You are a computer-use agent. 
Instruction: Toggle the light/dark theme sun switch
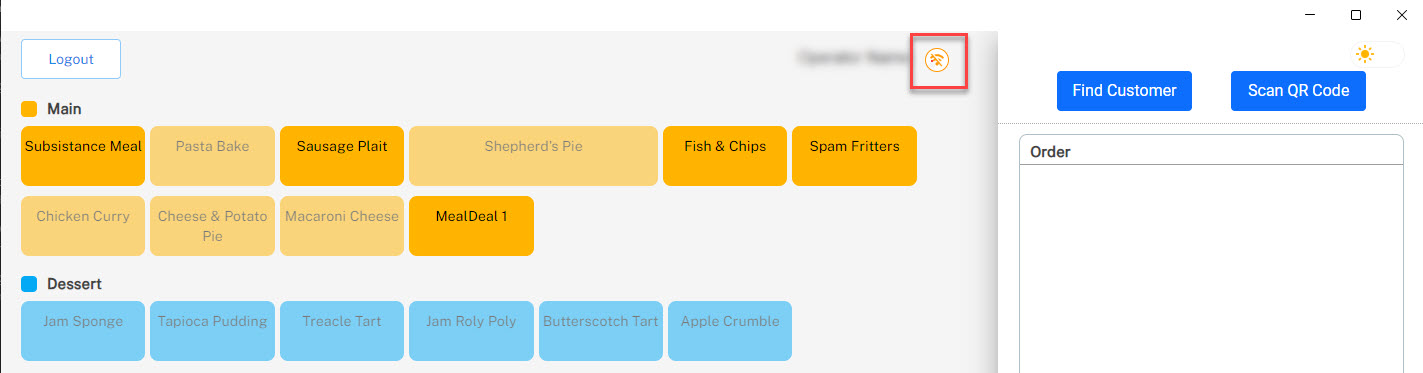click(x=1377, y=55)
